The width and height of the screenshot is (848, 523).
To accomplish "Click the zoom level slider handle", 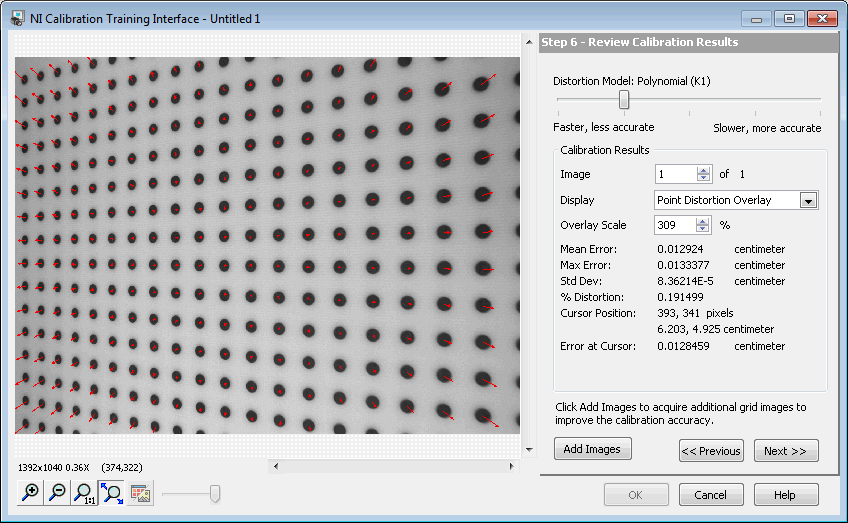I will 214,493.
